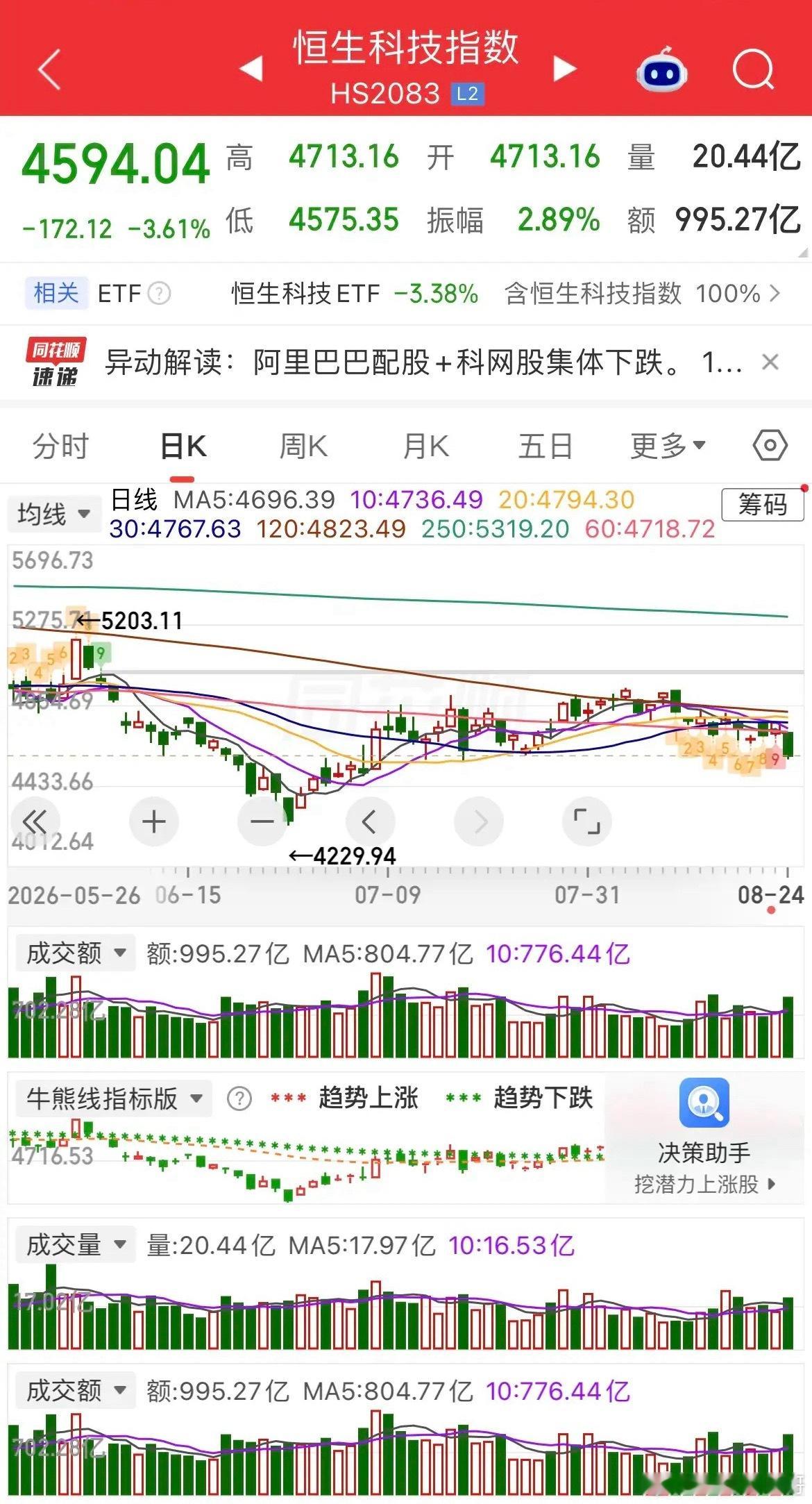812x1504 pixels.
Task: Switch to previous index with left triangle
Action: [251, 69]
